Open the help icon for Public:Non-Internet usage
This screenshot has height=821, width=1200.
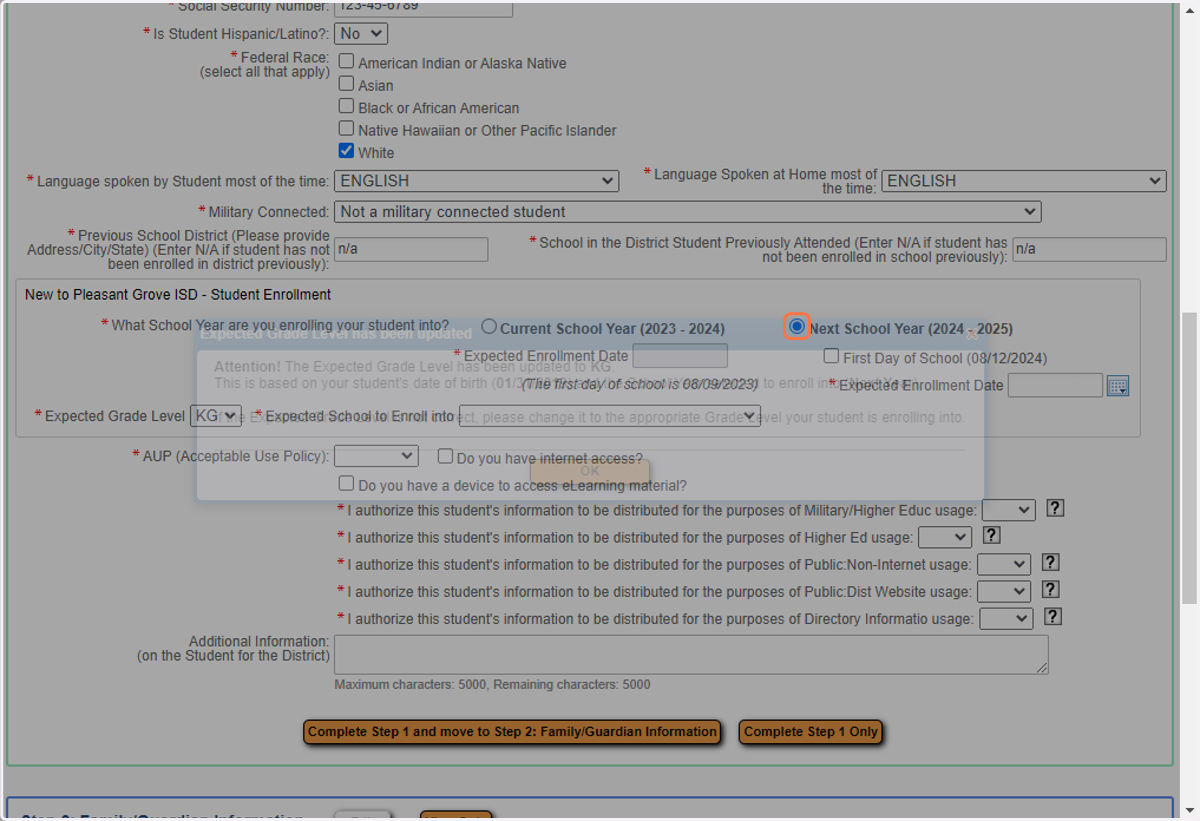[x=1050, y=562]
